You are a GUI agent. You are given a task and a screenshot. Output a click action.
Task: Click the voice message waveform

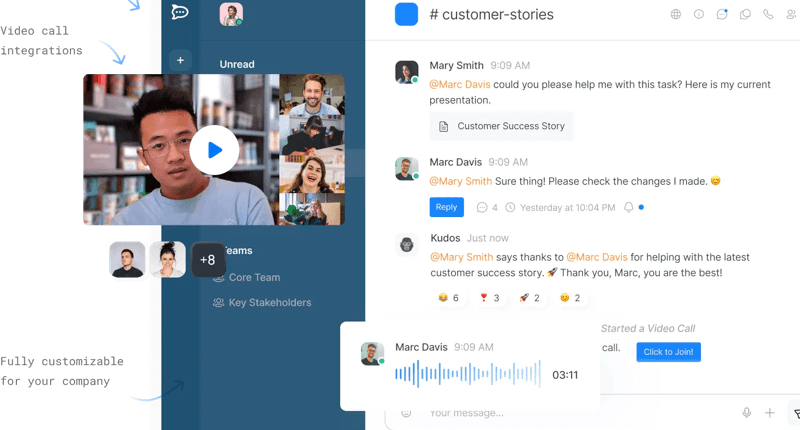[466, 375]
